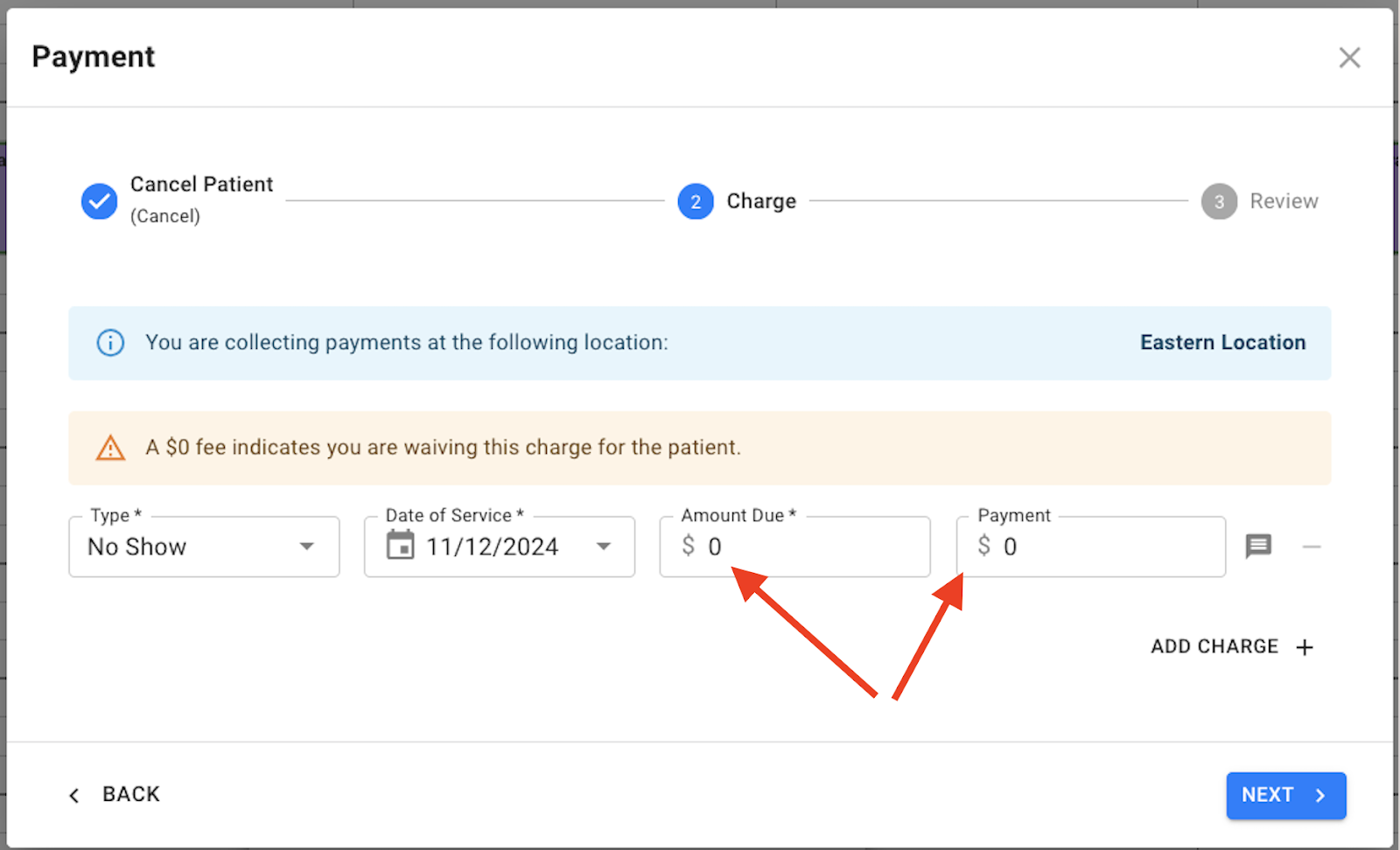Go back using the BACK button

115,794
